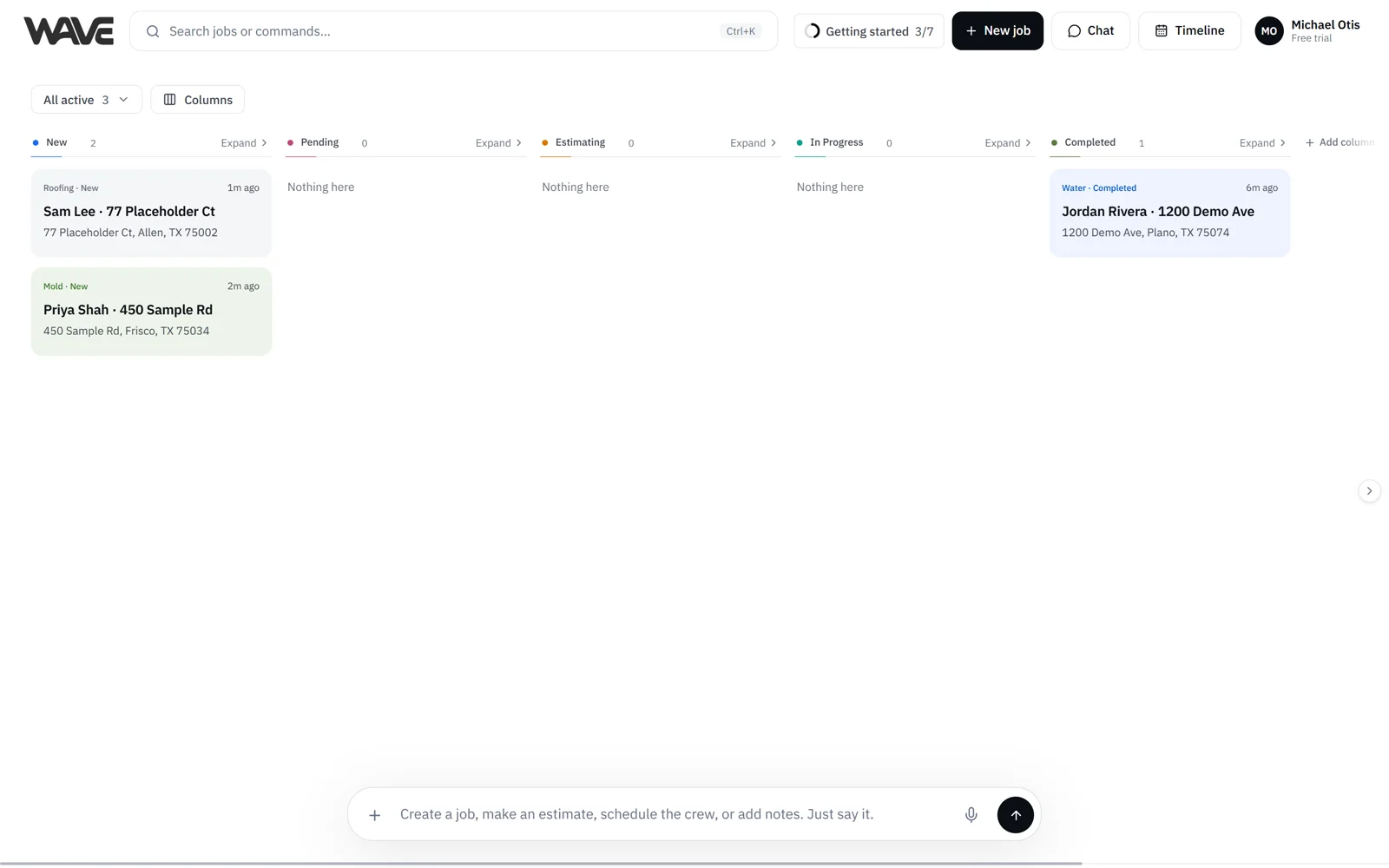Open the Chat panel
The image size is (1389, 868).
tap(1090, 31)
